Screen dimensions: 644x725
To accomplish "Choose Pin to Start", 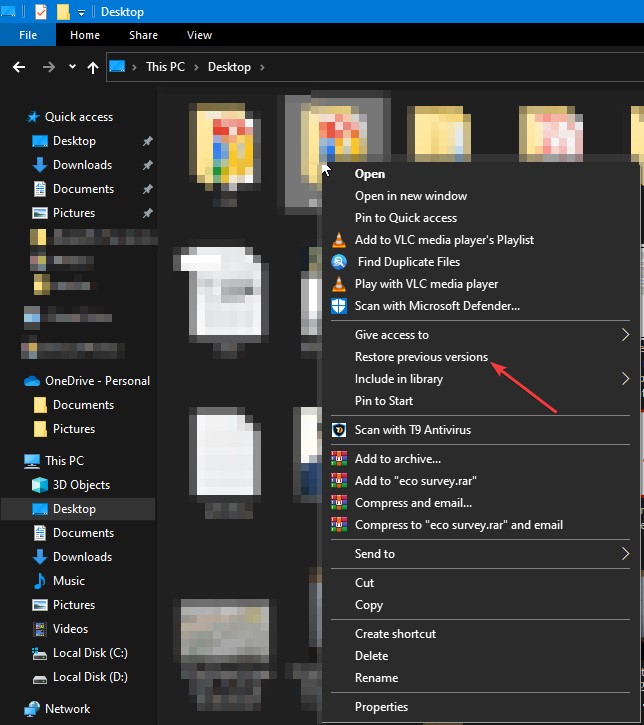I will [384, 401].
